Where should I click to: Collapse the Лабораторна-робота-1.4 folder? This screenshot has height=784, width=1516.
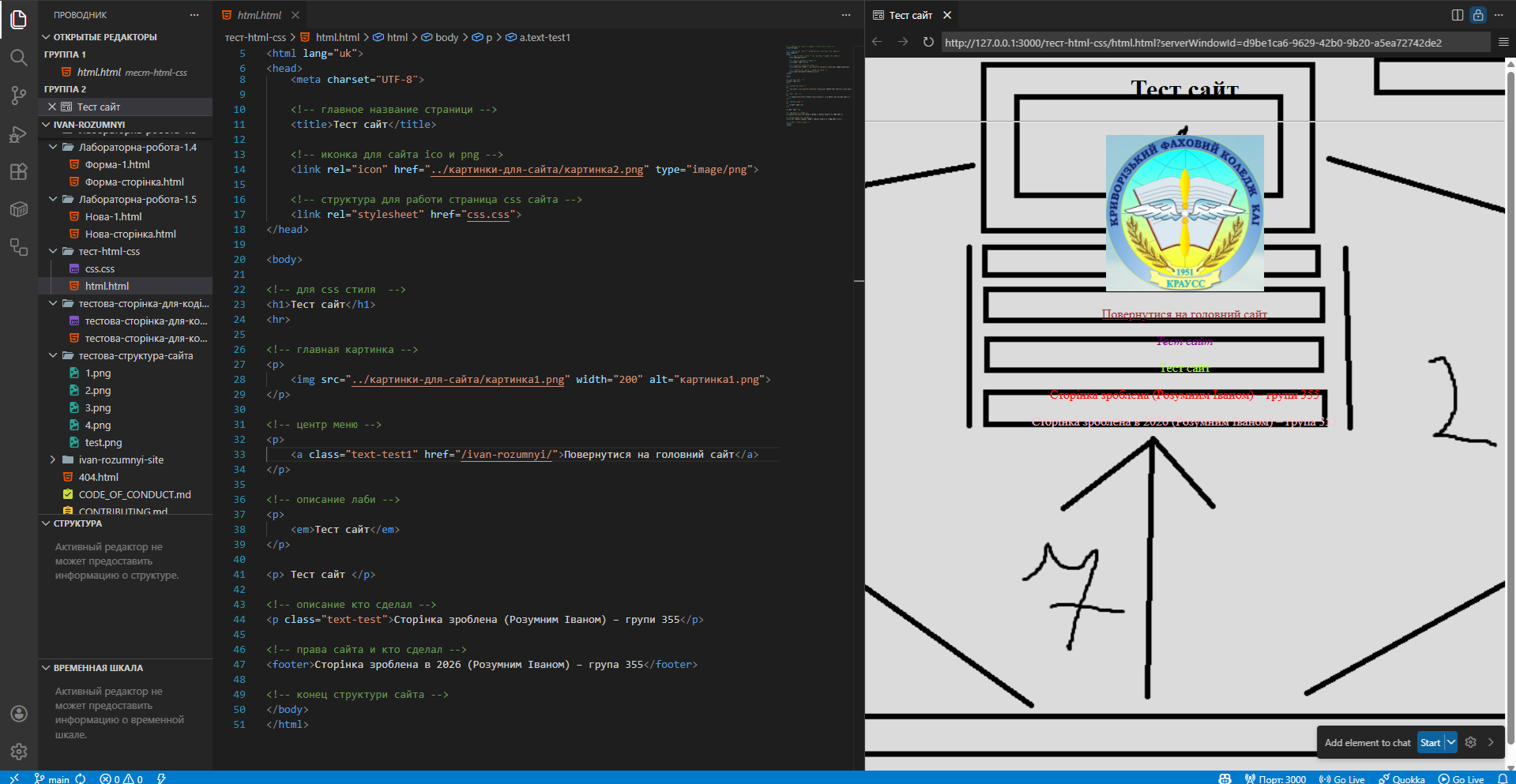[53, 147]
